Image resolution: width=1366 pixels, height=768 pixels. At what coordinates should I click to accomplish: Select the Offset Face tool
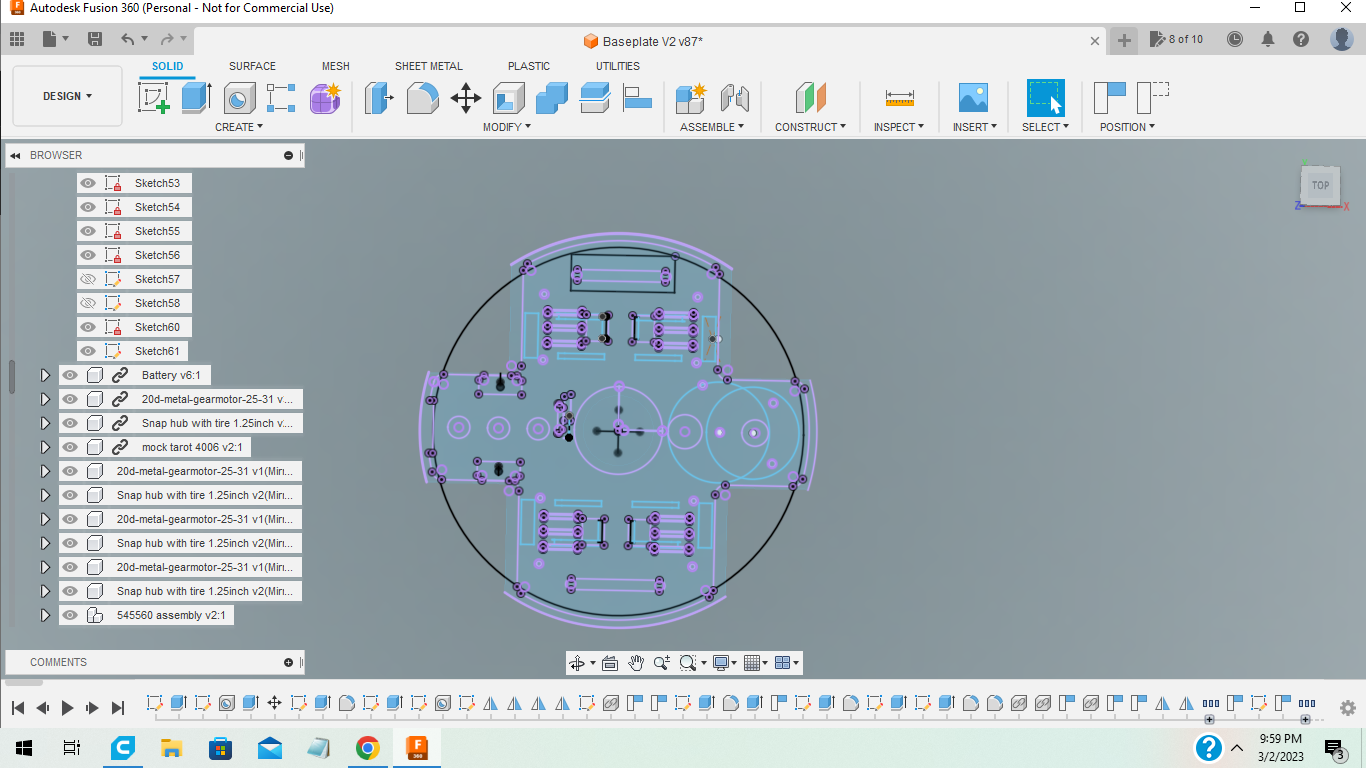point(595,98)
